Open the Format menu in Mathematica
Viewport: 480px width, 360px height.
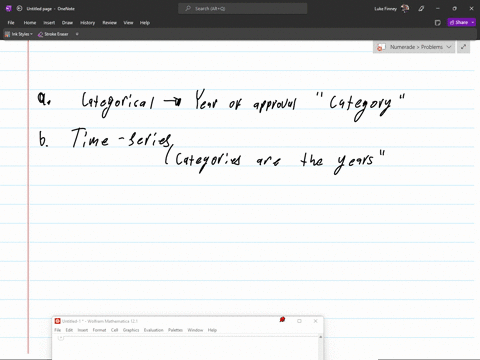tap(99, 330)
